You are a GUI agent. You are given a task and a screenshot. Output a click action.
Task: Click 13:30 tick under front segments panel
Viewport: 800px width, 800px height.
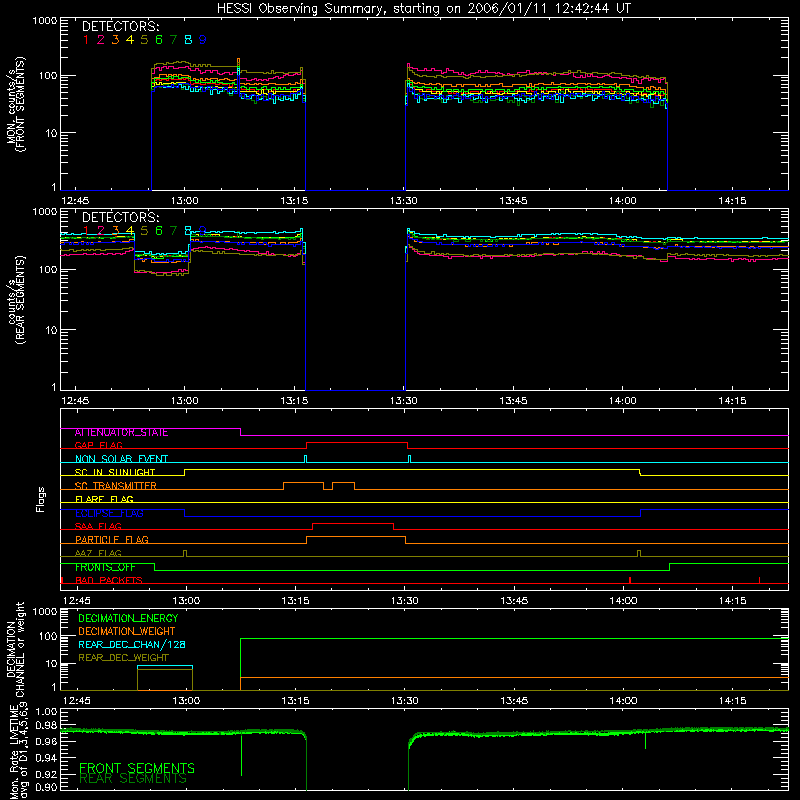click(404, 201)
